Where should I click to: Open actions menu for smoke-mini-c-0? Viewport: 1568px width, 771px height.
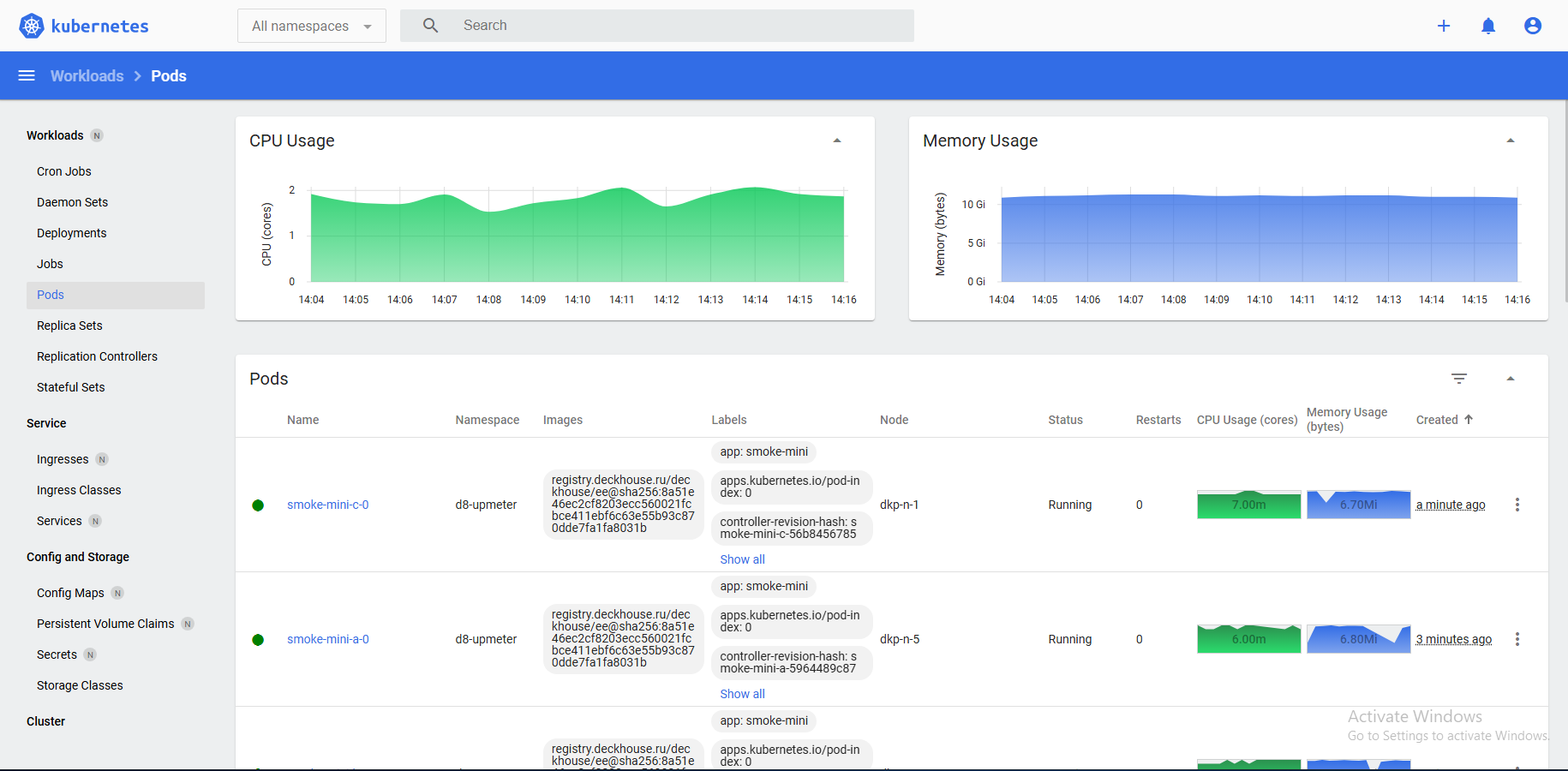(1517, 505)
